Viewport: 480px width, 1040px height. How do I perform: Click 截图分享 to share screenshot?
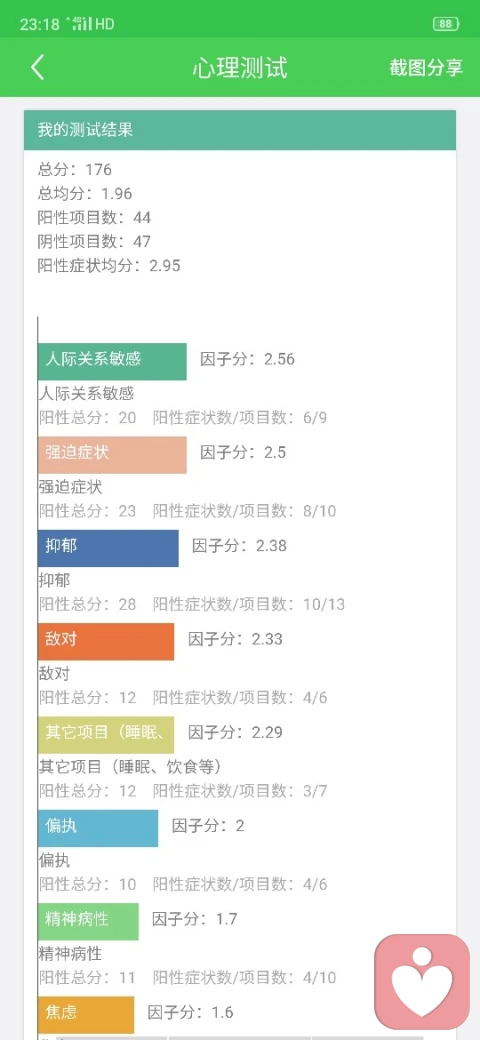click(426, 68)
